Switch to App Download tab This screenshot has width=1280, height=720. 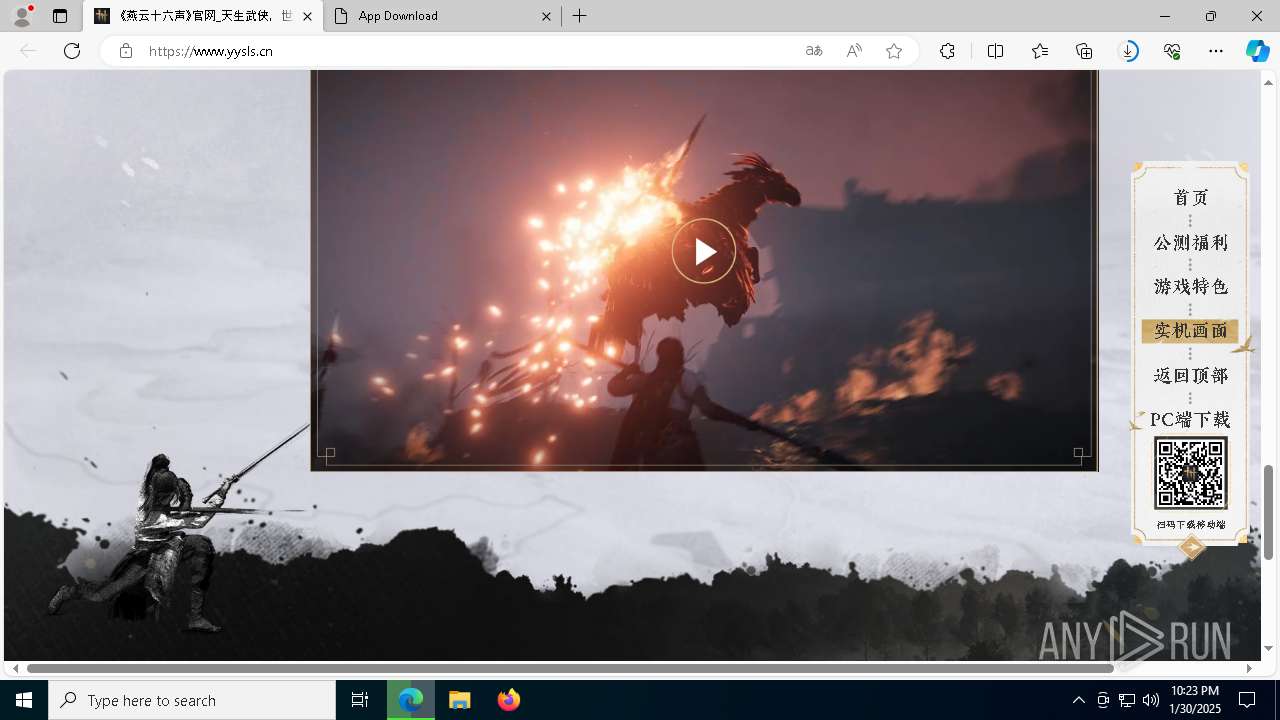(x=442, y=16)
